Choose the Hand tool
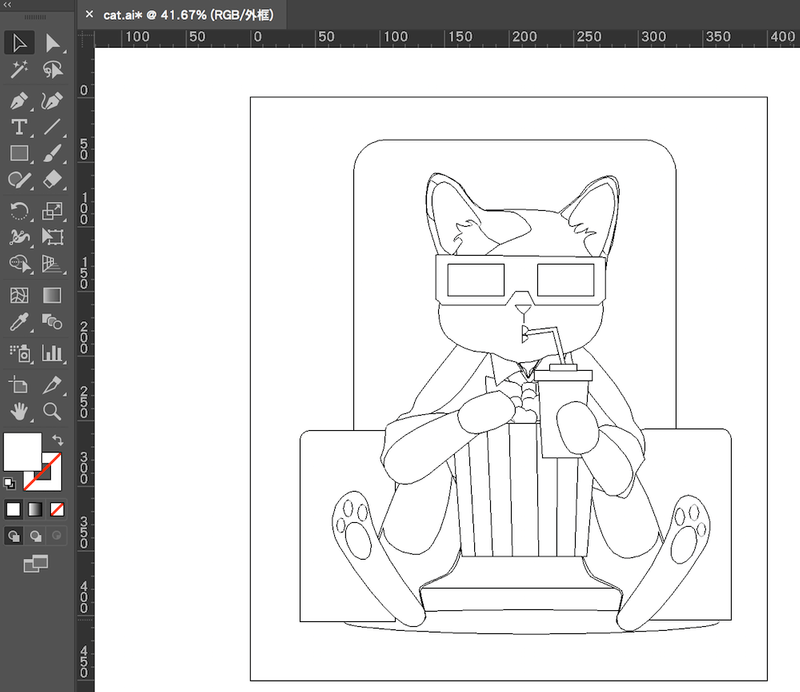The image size is (800, 692). pos(18,410)
